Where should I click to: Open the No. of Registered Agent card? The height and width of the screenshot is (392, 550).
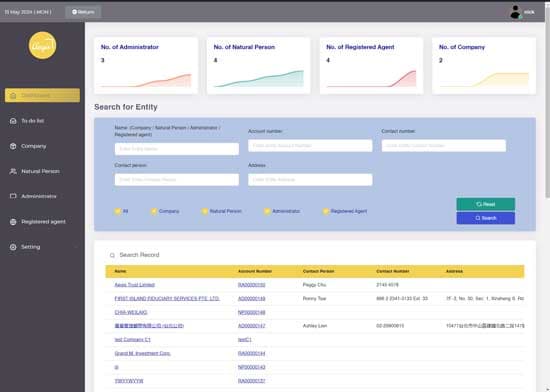click(x=371, y=66)
